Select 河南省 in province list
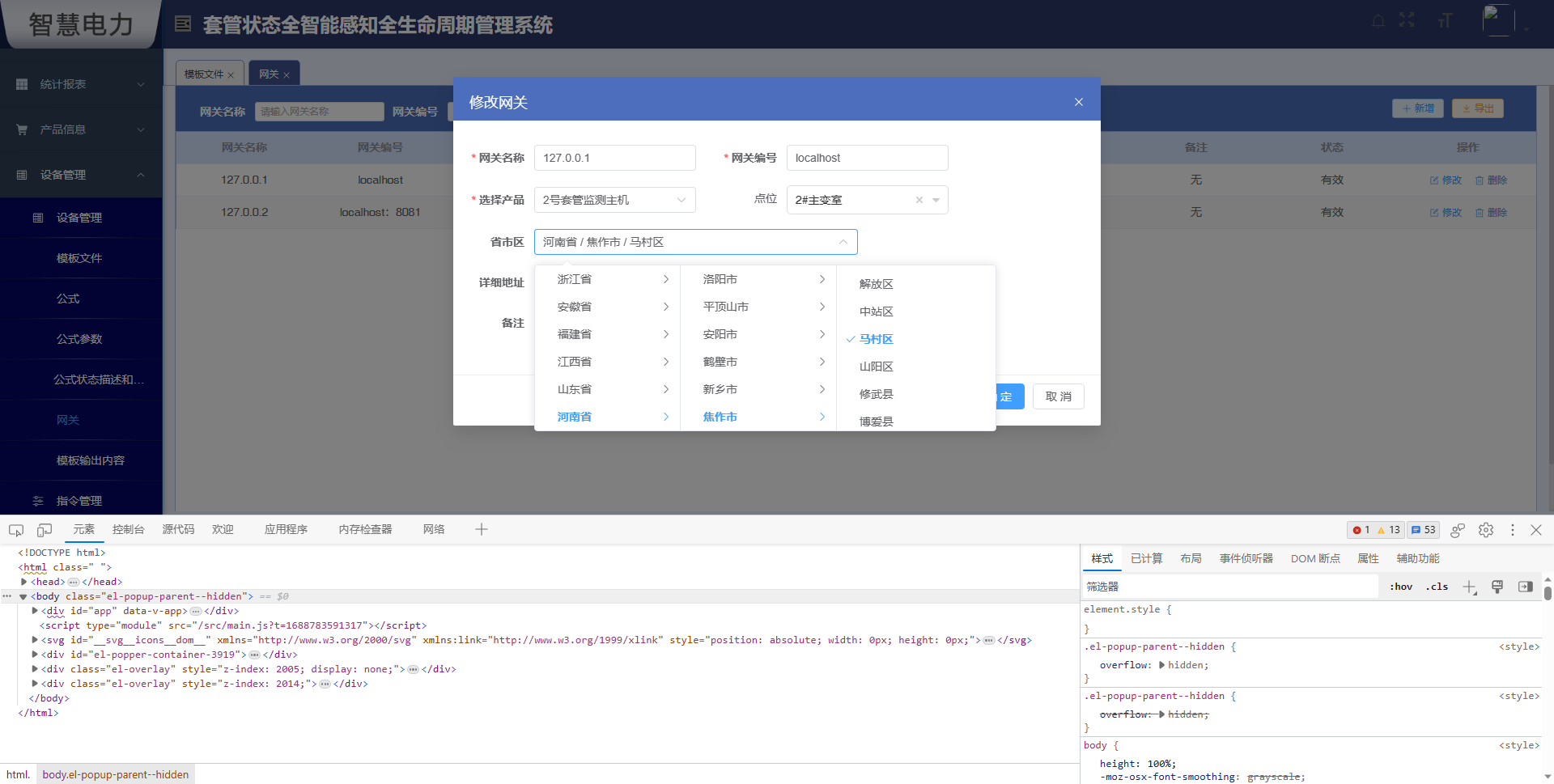This screenshot has height=784, width=1554. [x=607, y=417]
